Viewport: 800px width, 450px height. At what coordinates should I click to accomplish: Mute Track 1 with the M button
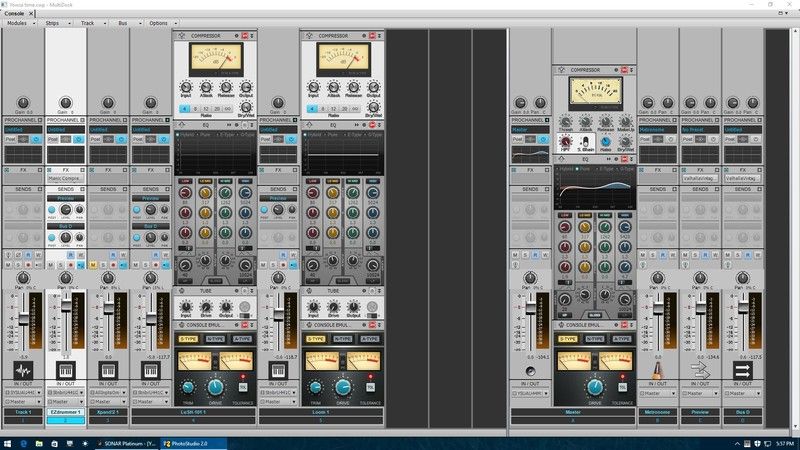[x=8, y=265]
